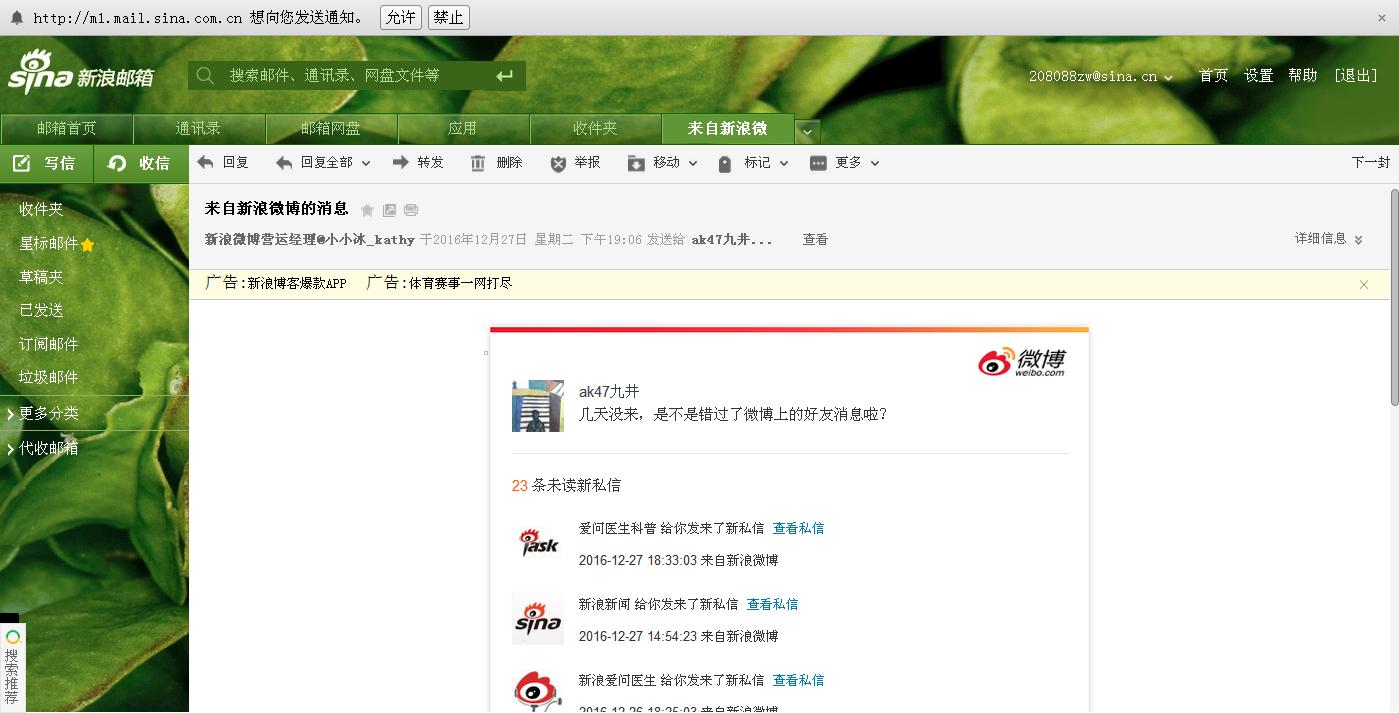The height and width of the screenshot is (713, 1399).
Task: Click the notification bell icon
Action: click(x=16, y=18)
